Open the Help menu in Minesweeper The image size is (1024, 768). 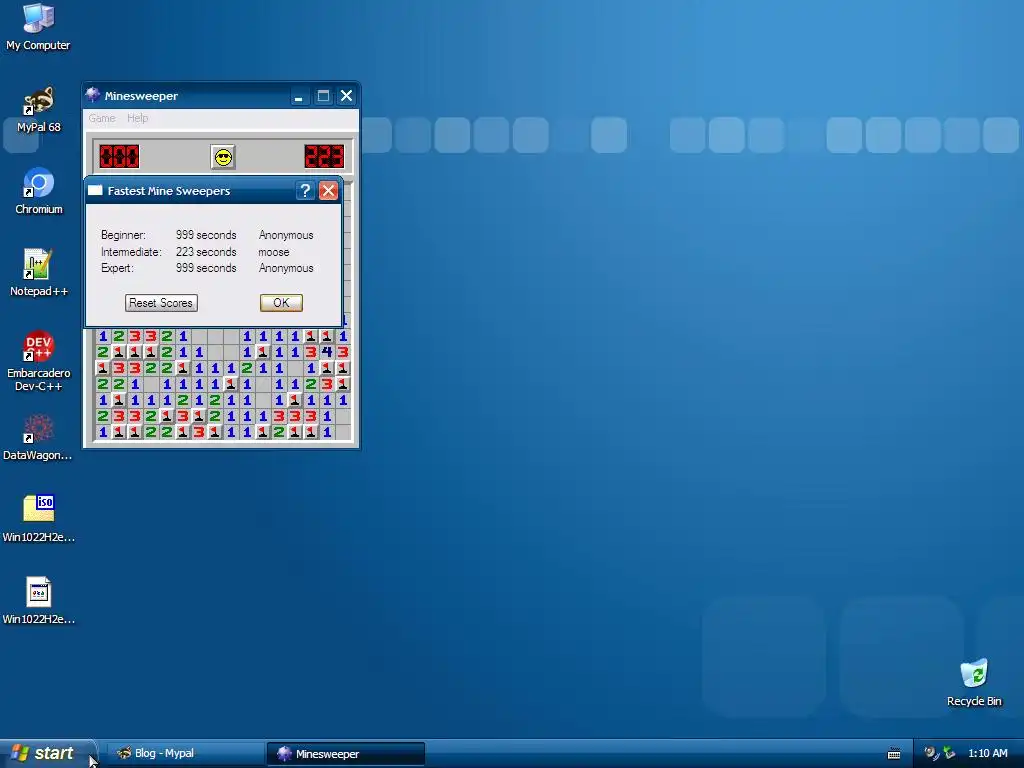(x=137, y=118)
